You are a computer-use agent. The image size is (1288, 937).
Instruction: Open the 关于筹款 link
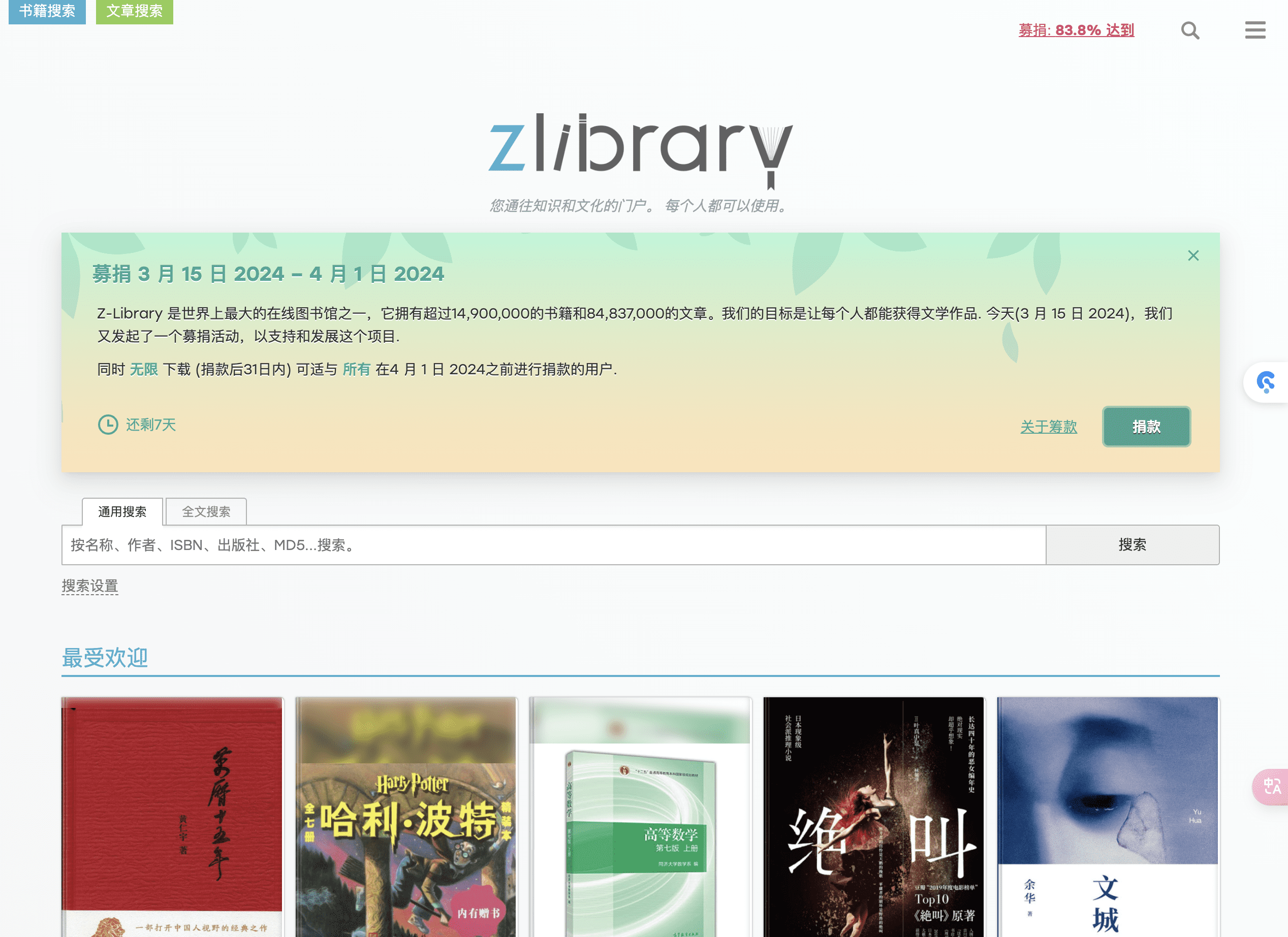coord(1048,426)
